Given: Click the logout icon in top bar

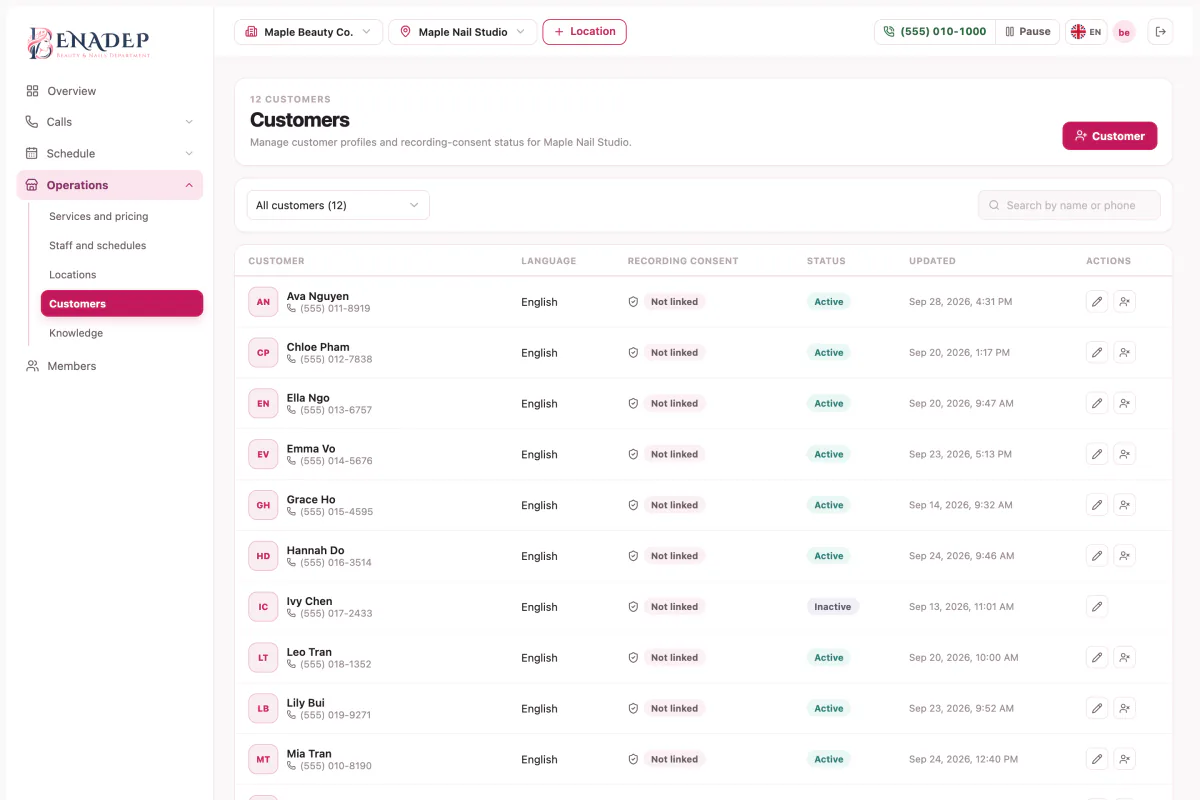Looking at the screenshot, I should 1160,32.
